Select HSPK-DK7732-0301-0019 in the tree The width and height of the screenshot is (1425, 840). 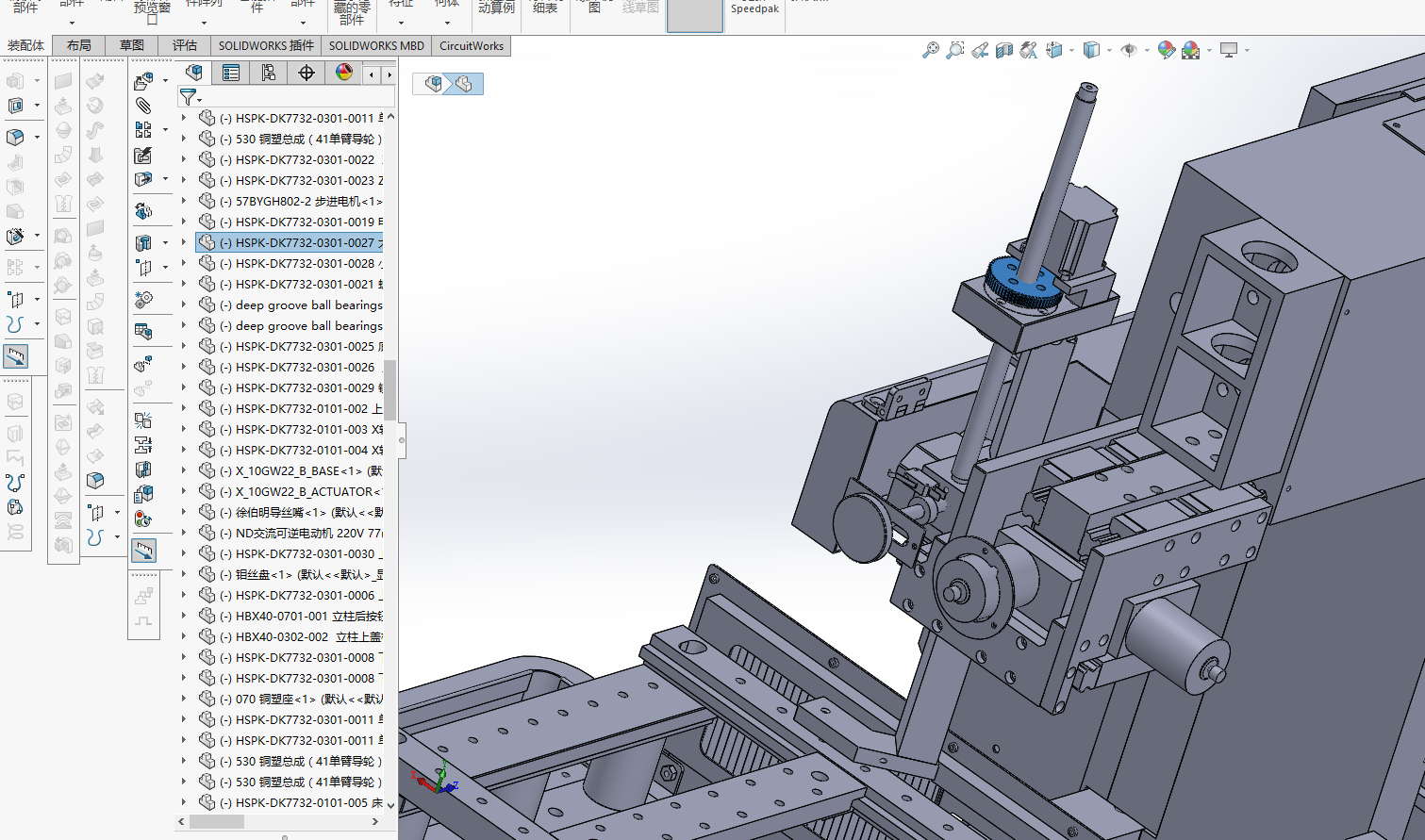pos(292,222)
